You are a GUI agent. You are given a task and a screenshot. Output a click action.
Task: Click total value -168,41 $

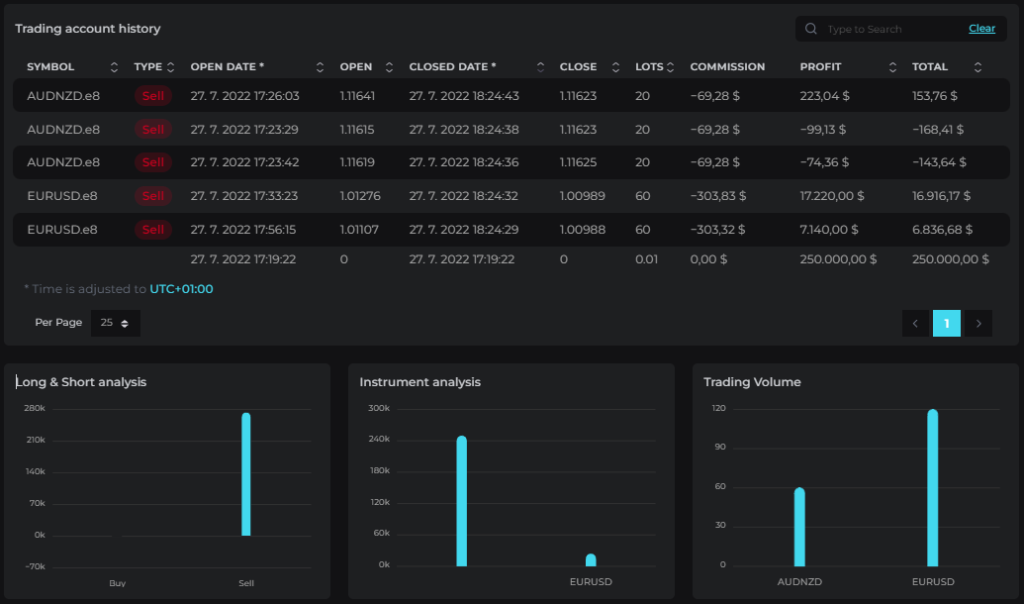[938, 129]
